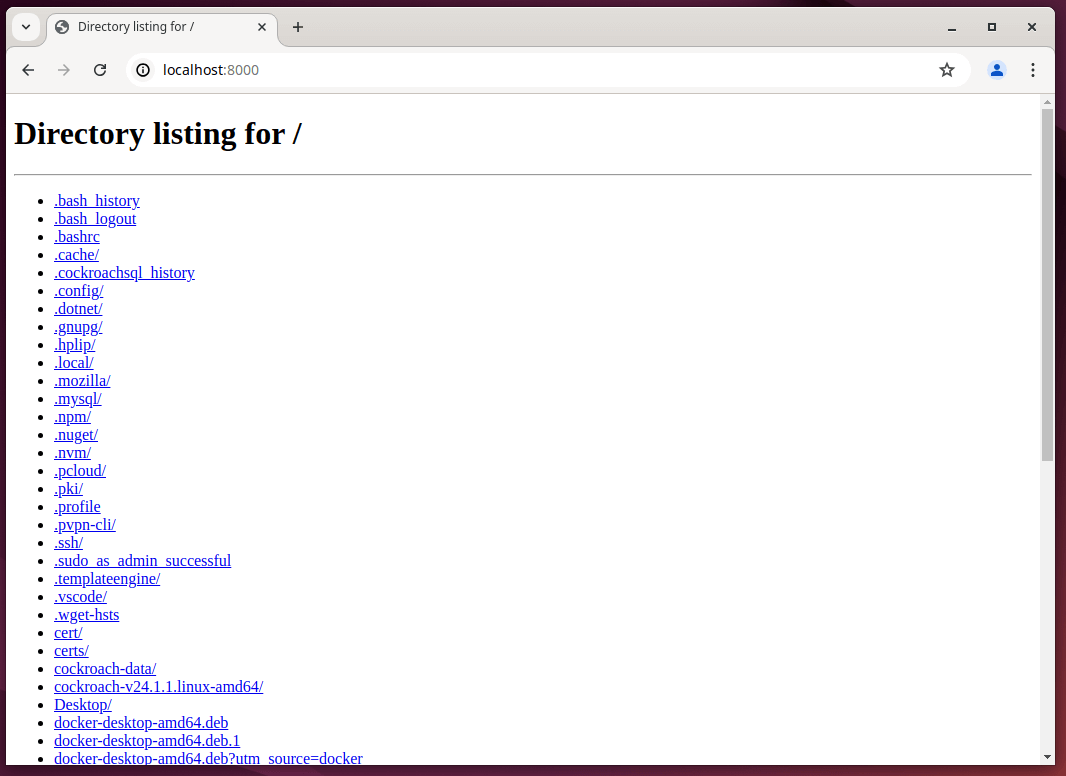The width and height of the screenshot is (1066, 776).
Task: Select the Directory listing tab
Action: coord(162,27)
